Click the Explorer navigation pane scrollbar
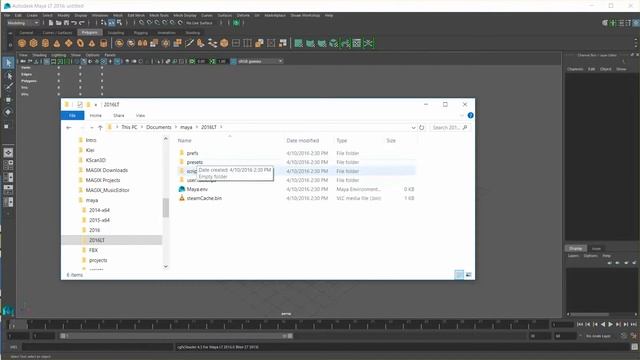Image resolution: width=640 pixels, height=360 pixels. pyautogui.click(x=165, y=208)
